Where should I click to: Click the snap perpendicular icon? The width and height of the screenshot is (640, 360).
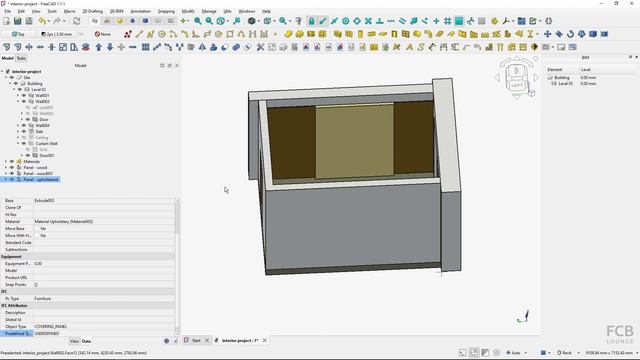pos(380,21)
